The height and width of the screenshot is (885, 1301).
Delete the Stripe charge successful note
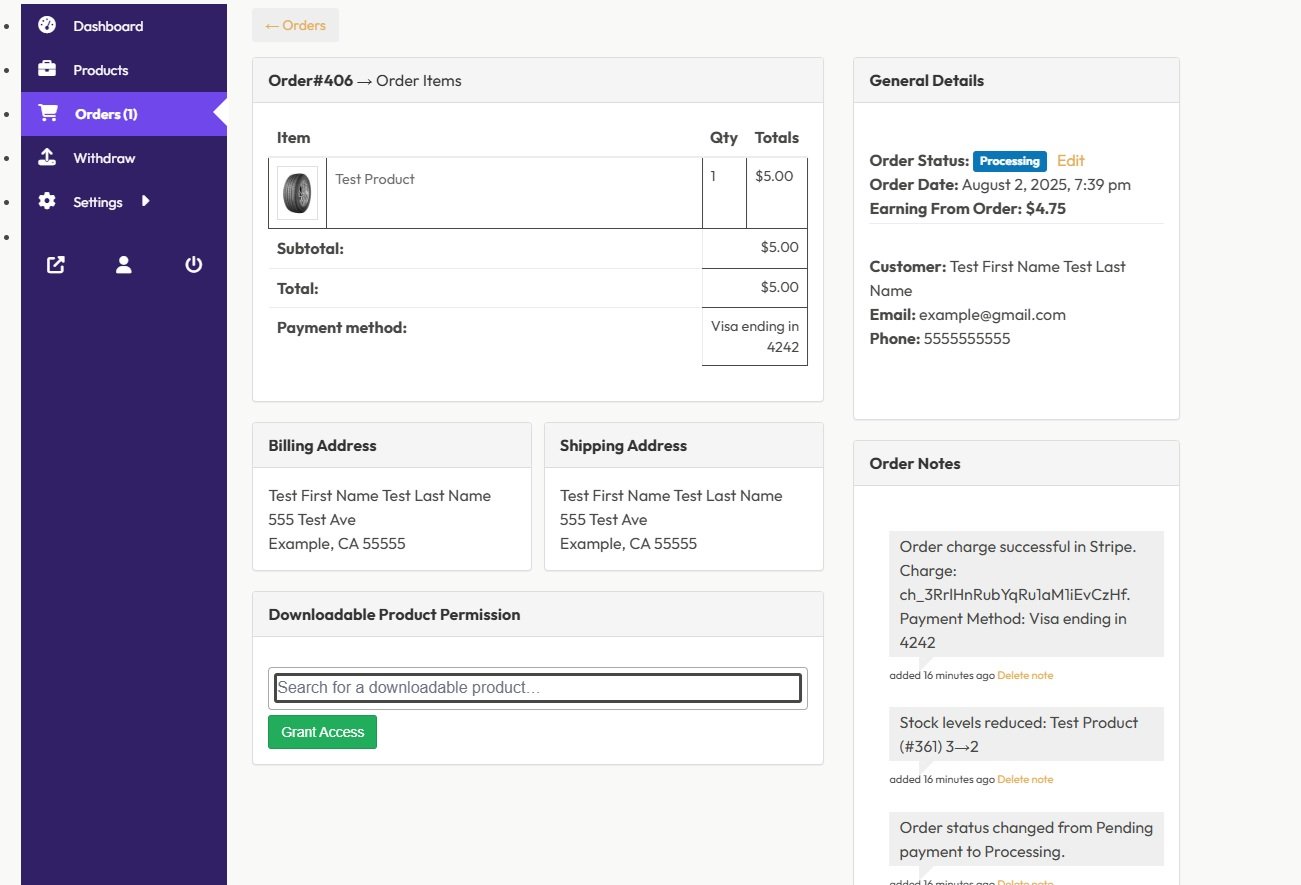[x=1025, y=676]
